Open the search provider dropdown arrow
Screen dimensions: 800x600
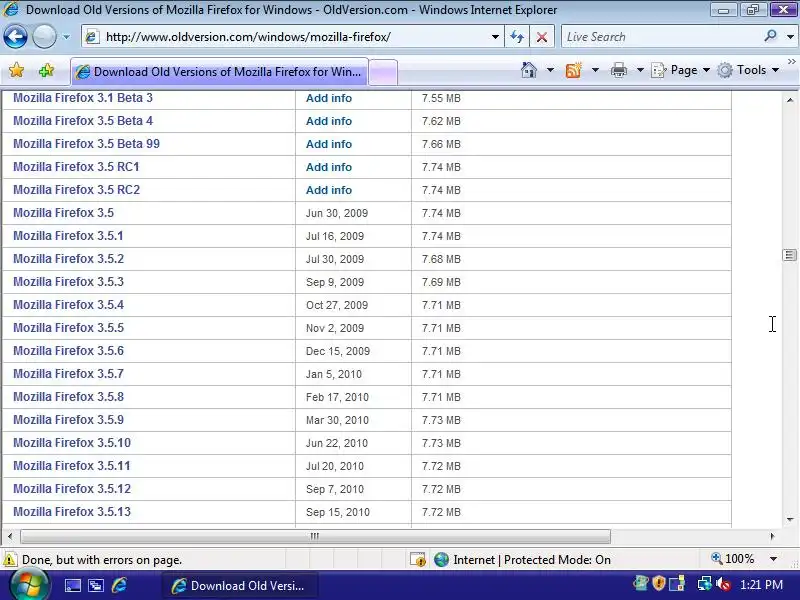(790, 37)
